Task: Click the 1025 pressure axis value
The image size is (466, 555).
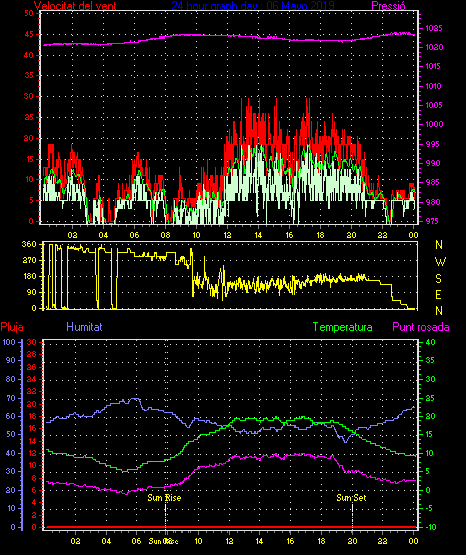Action: tap(433, 28)
